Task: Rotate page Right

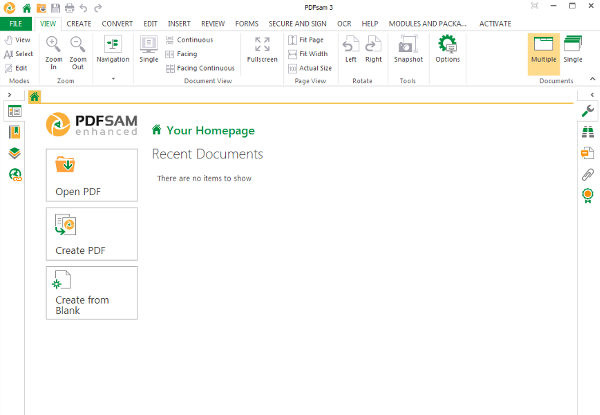Action: point(373,49)
